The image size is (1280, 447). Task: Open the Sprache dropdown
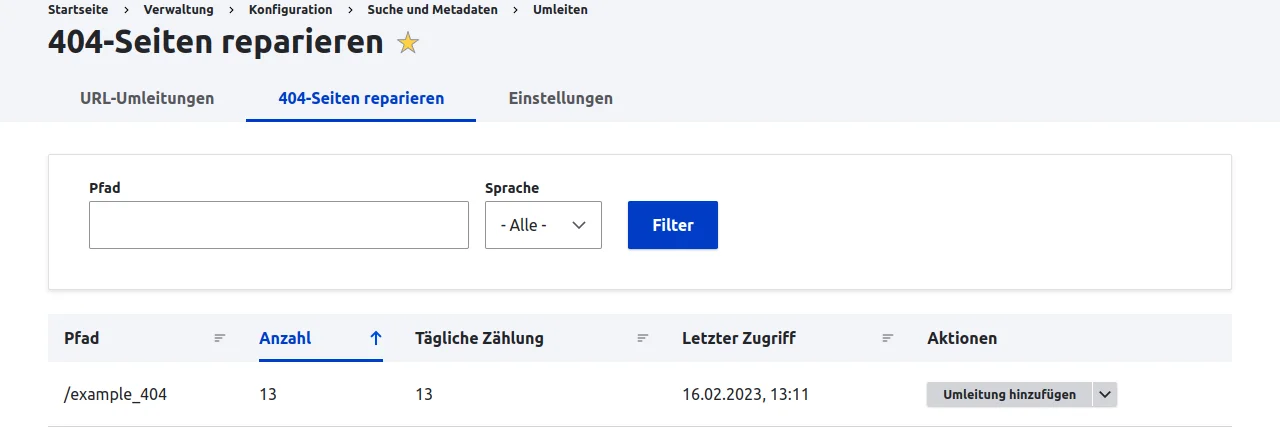pos(543,225)
